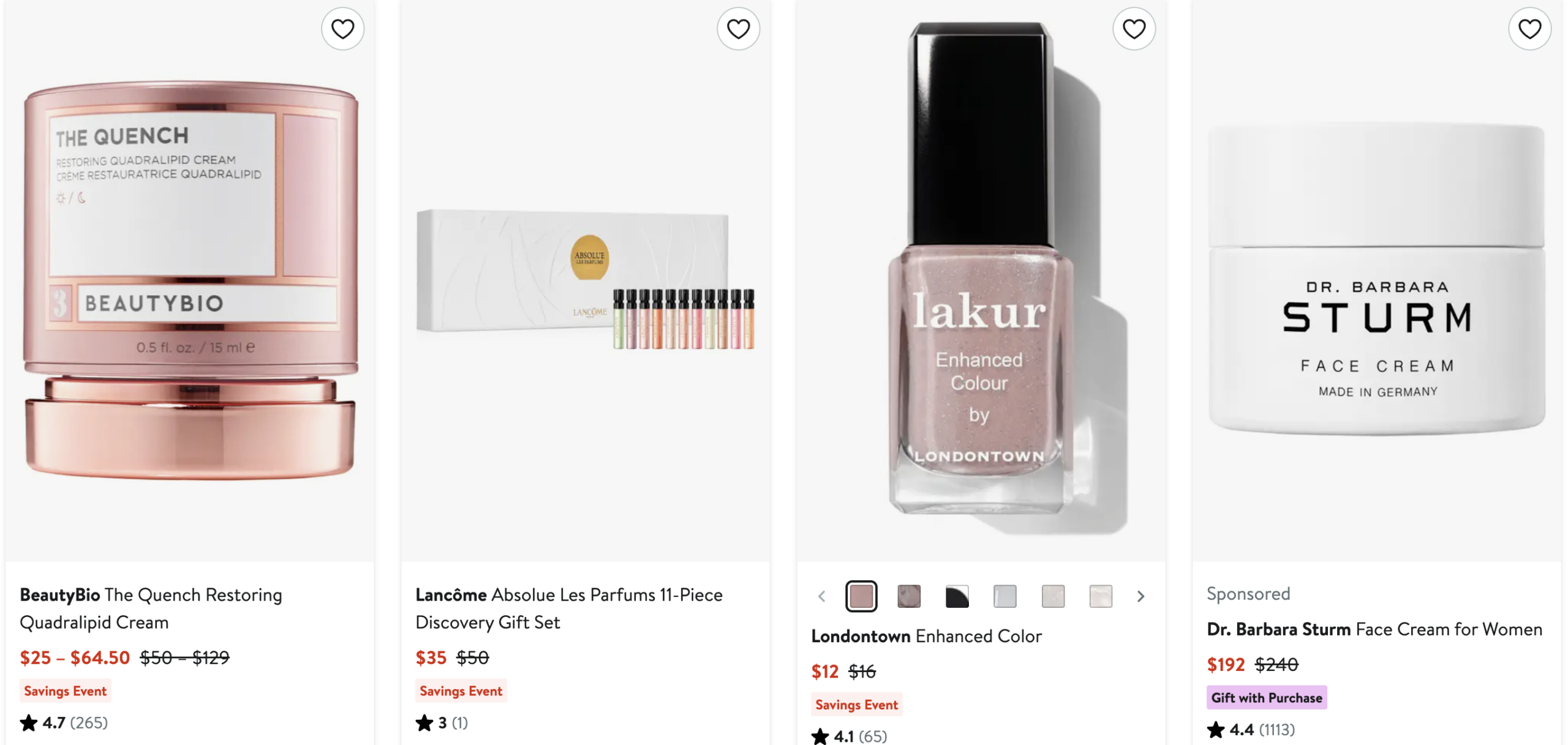1568x745 pixels.
Task: Heart the Londontown Enhanced Color polish
Action: 1134,29
